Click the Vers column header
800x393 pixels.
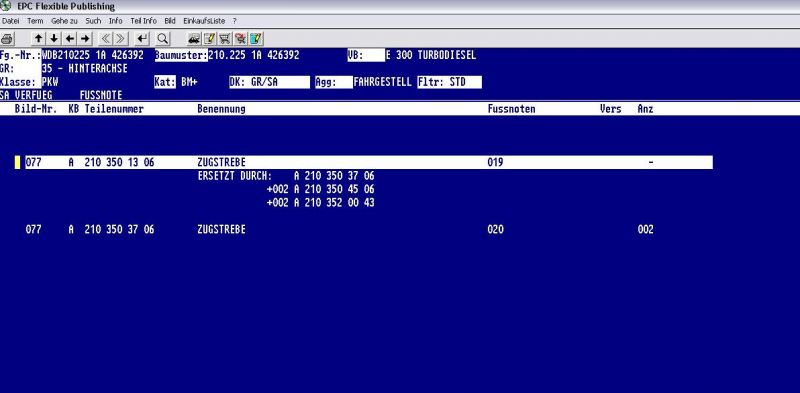point(610,109)
